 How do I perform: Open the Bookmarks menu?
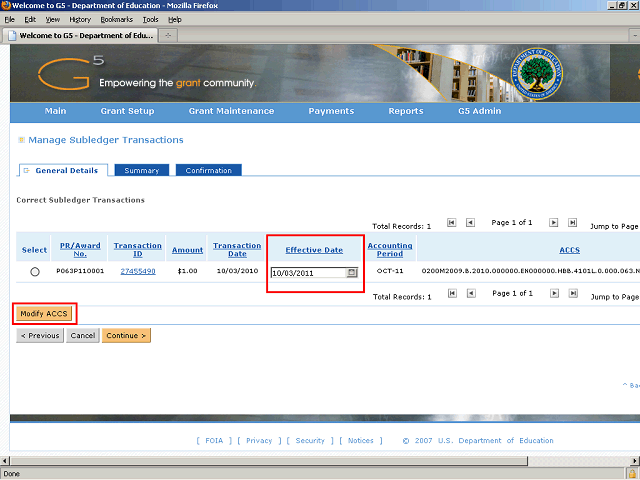pyautogui.click(x=117, y=20)
